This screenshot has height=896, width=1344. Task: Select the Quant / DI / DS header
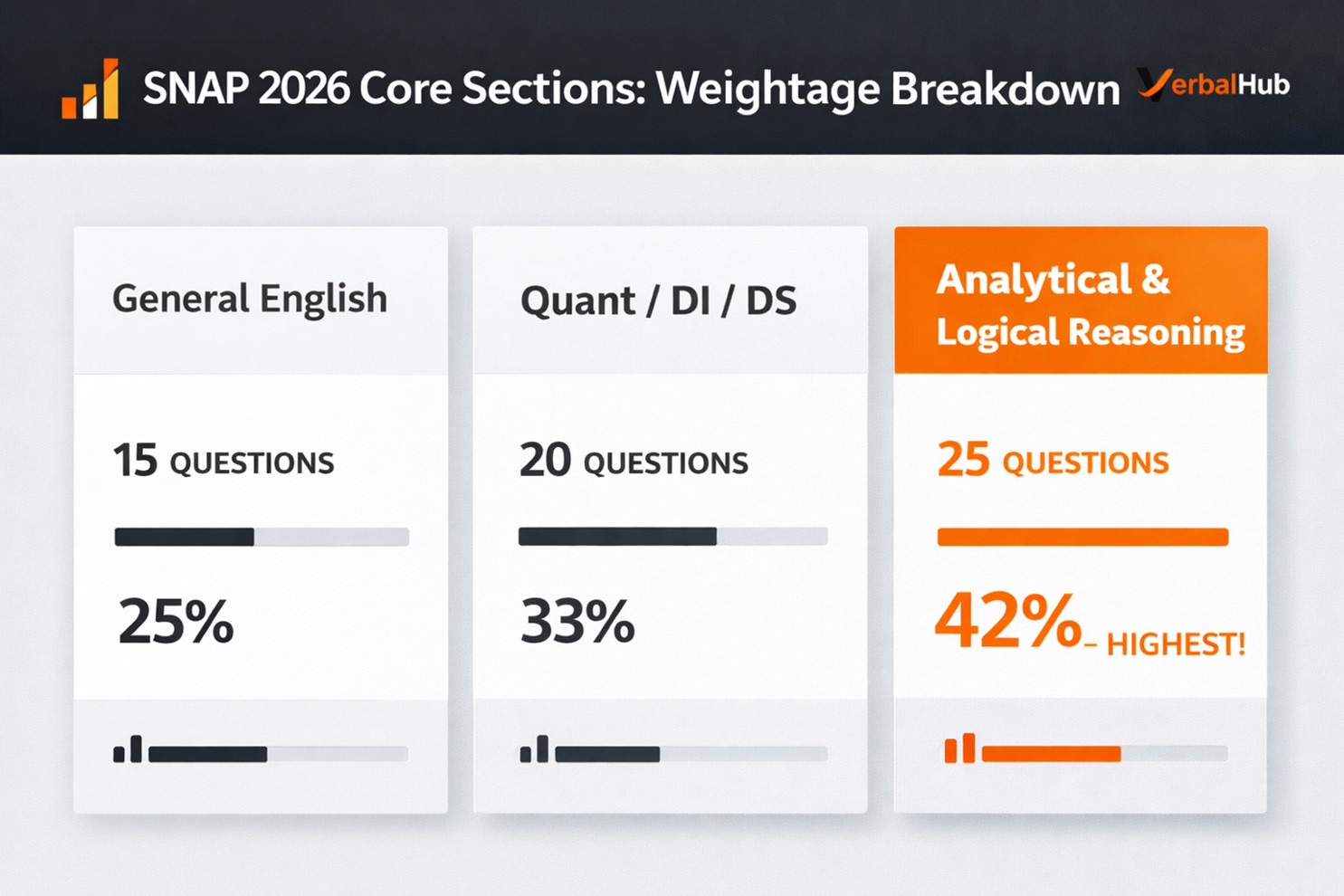658,300
